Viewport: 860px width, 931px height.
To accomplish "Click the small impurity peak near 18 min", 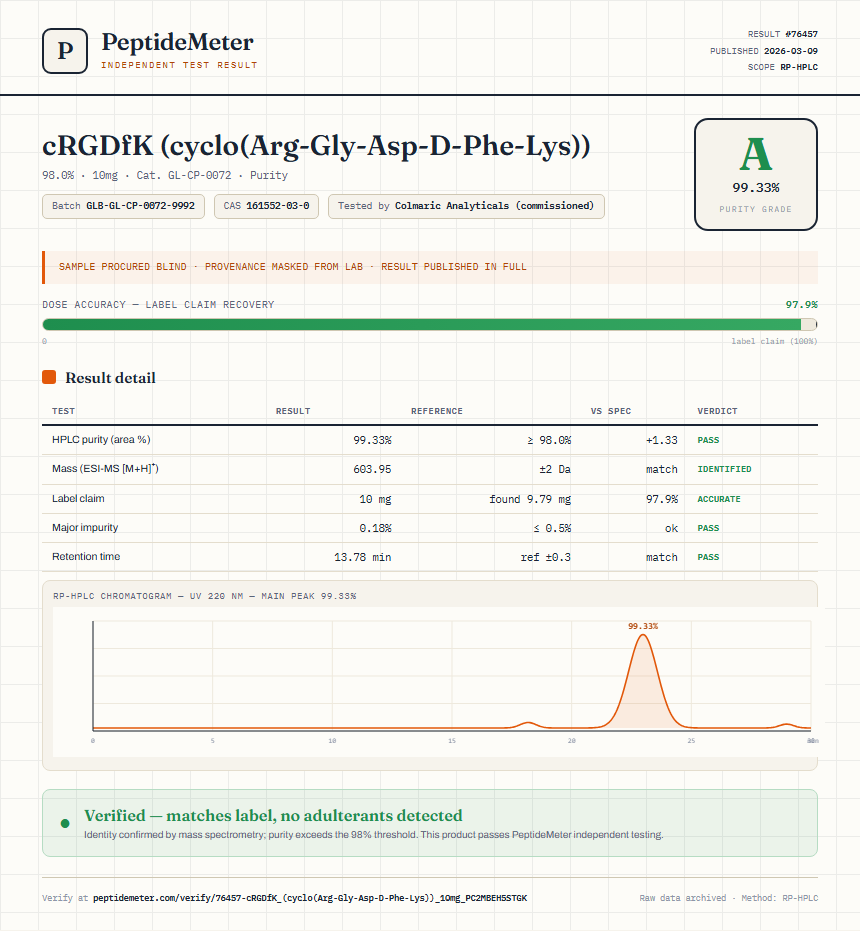I will 527,724.
